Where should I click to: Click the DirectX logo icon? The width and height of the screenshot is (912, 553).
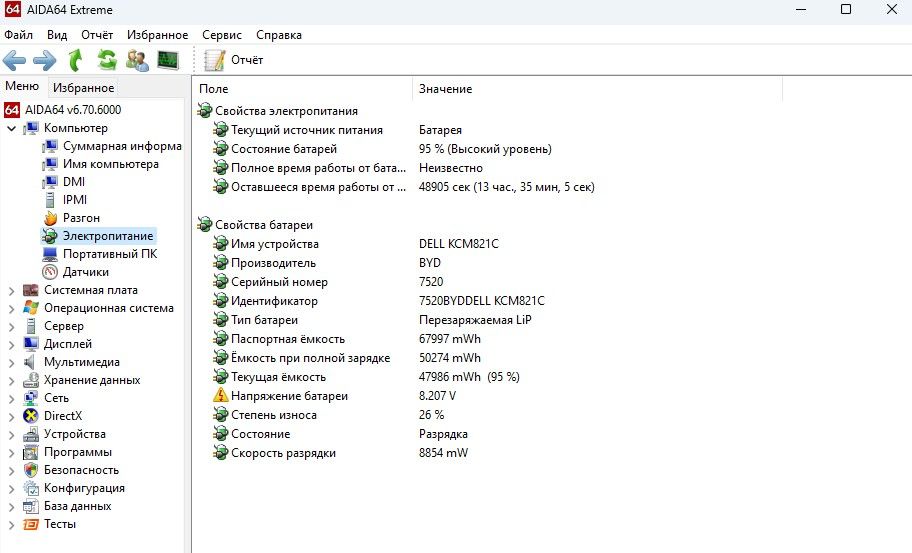31,416
